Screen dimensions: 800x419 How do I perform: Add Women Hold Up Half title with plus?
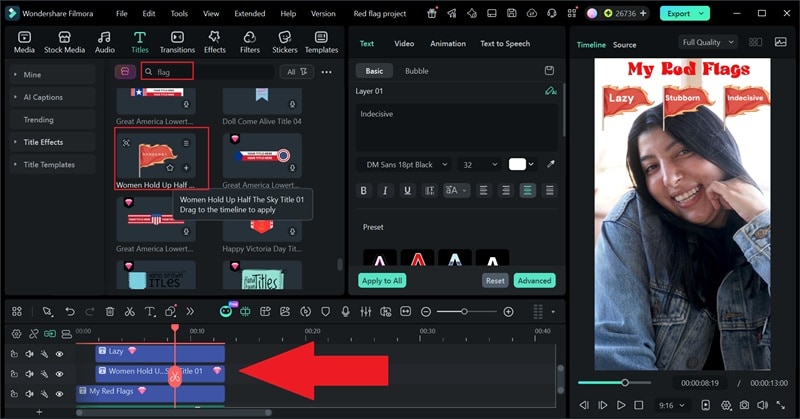tap(186, 167)
